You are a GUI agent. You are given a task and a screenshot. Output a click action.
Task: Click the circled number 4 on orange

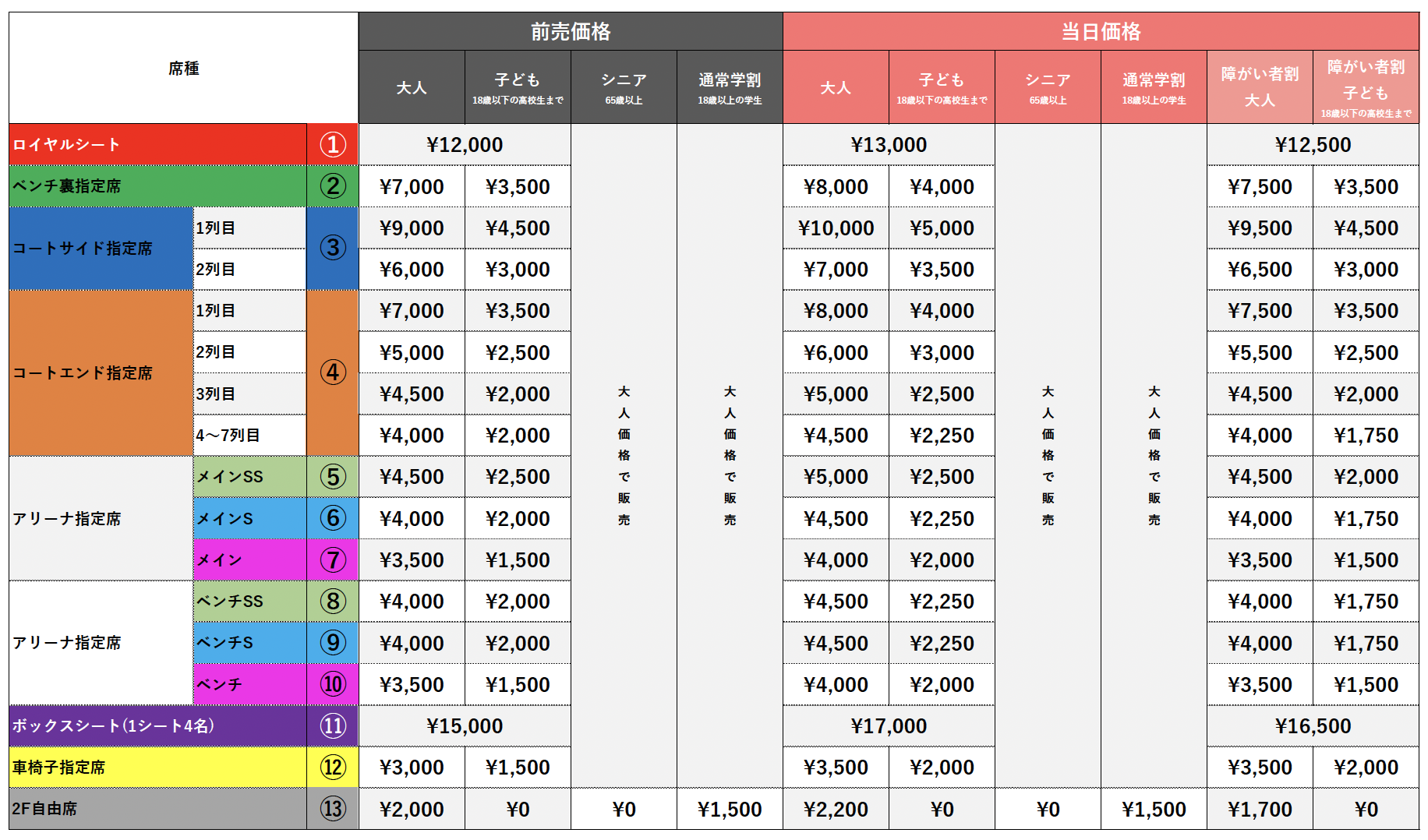333,372
